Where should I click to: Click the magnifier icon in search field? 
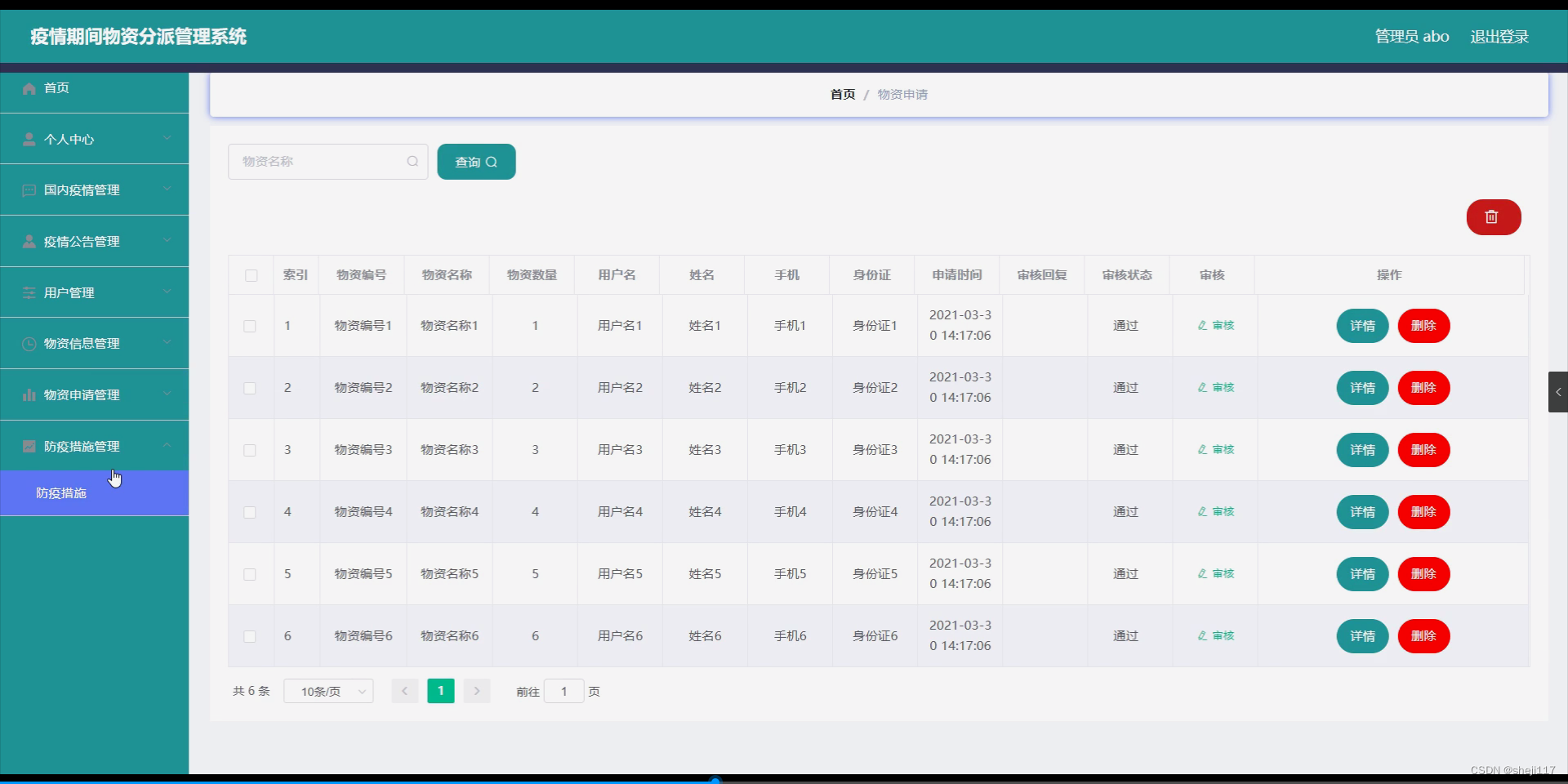(x=412, y=162)
